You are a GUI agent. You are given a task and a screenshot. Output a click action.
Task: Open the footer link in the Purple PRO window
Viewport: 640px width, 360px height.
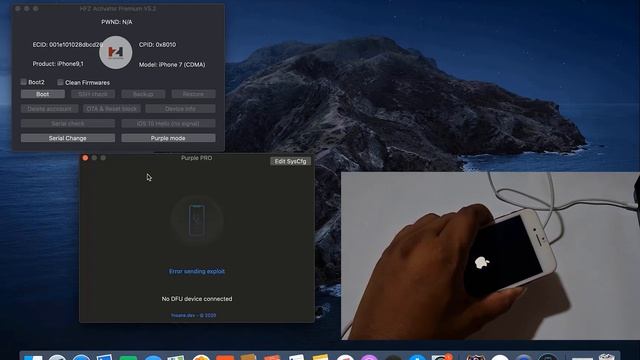[x=193, y=315]
